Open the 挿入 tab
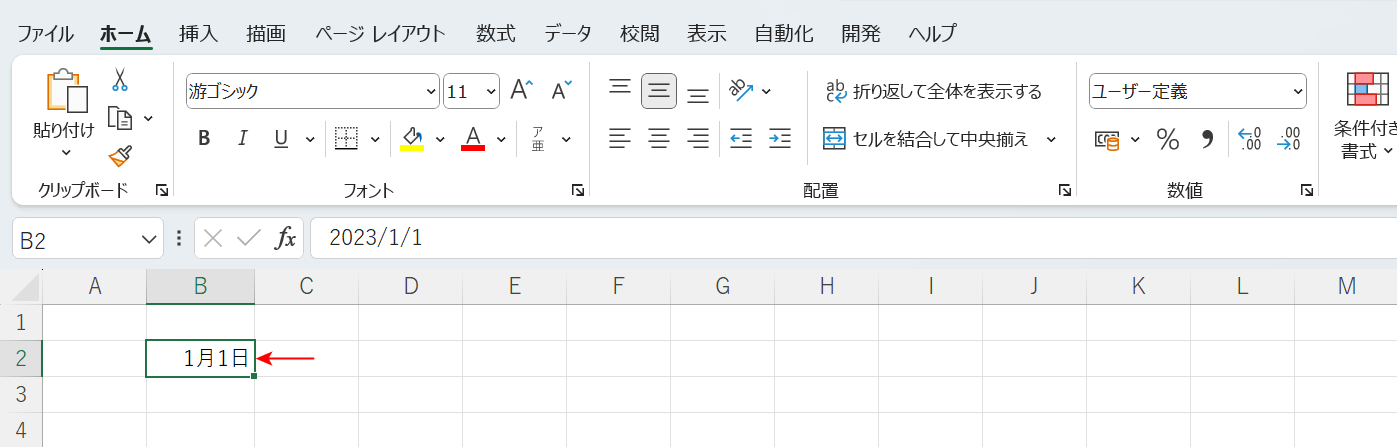Screen dimensions: 1397x447 198,33
